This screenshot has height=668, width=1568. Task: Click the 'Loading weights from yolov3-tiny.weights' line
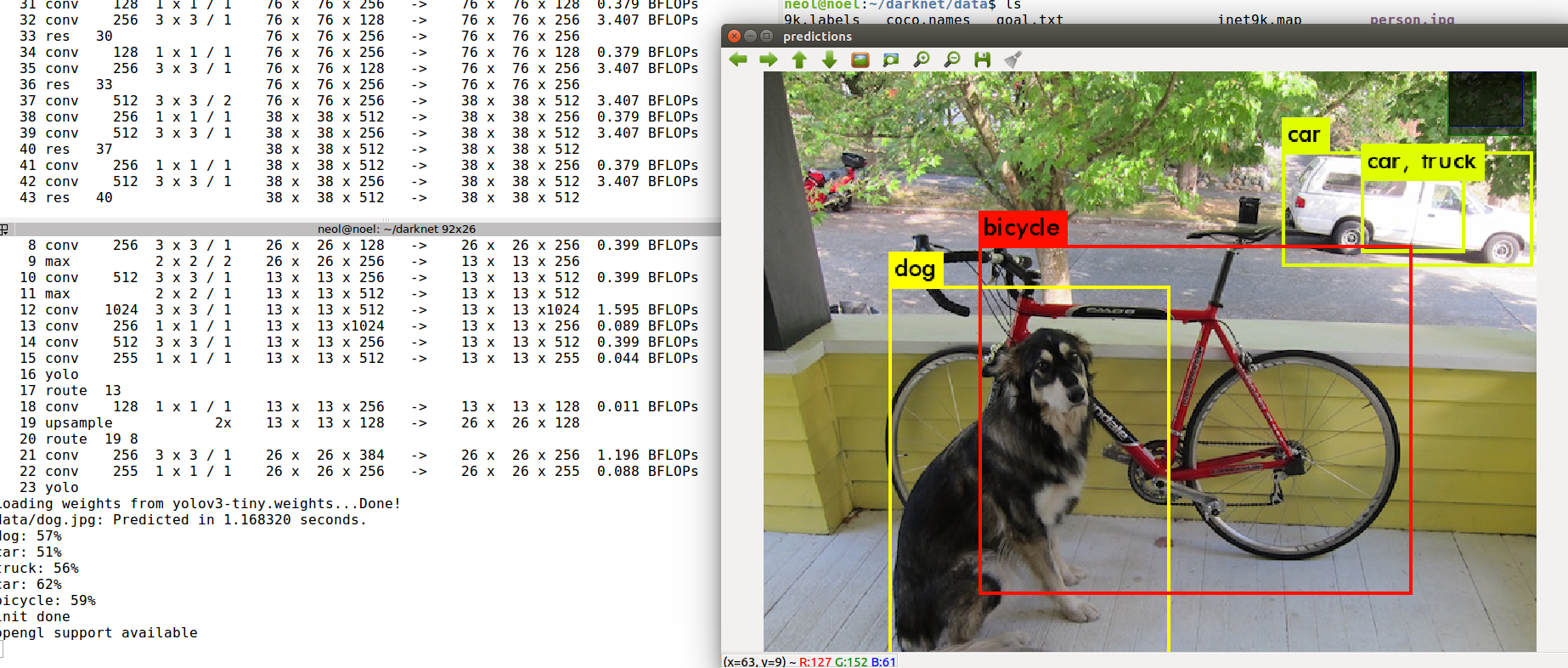(x=200, y=504)
